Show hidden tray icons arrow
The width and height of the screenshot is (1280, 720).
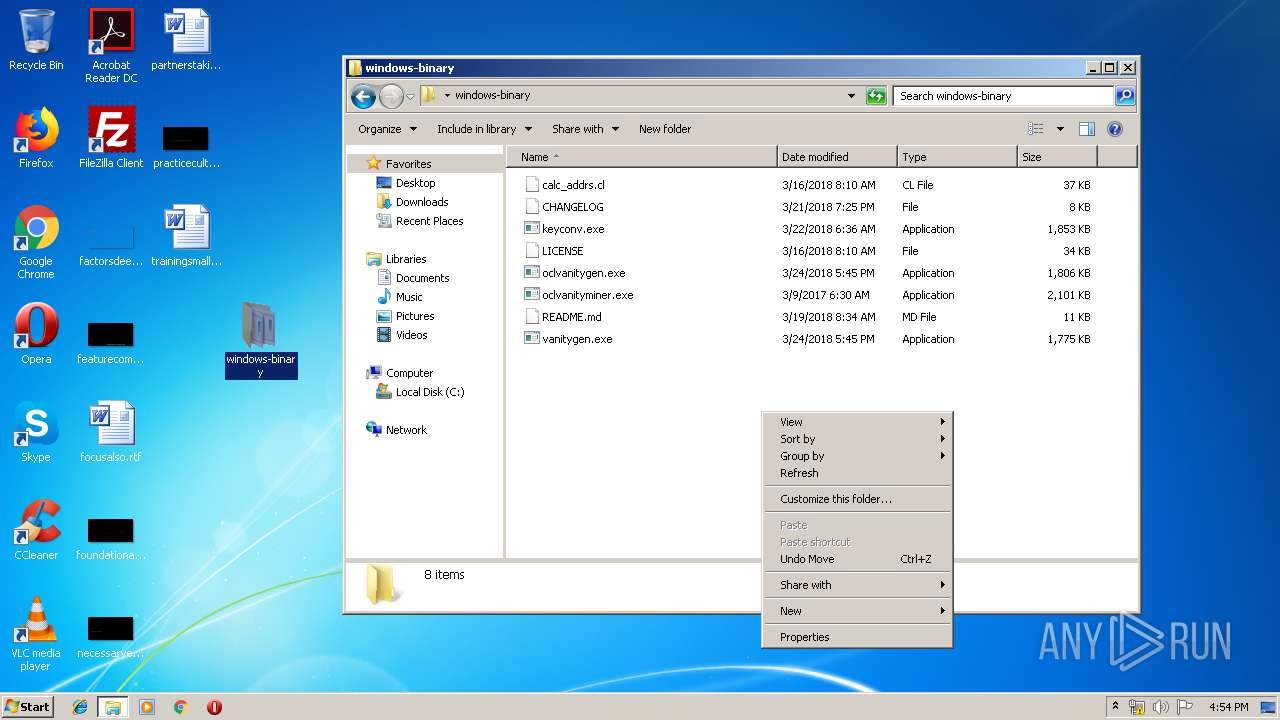1115,706
